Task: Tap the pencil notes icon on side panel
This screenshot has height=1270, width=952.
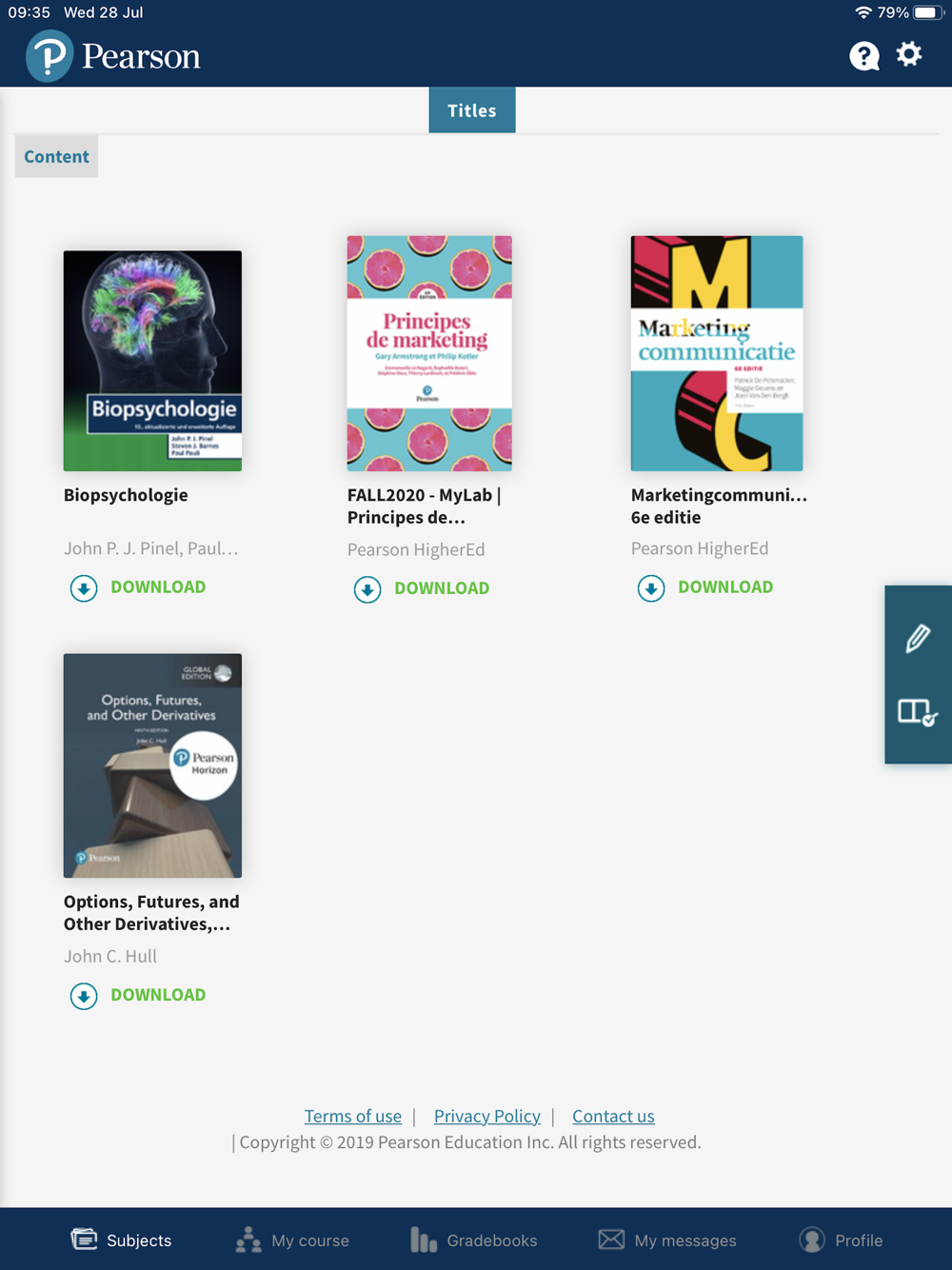Action: pos(918,638)
